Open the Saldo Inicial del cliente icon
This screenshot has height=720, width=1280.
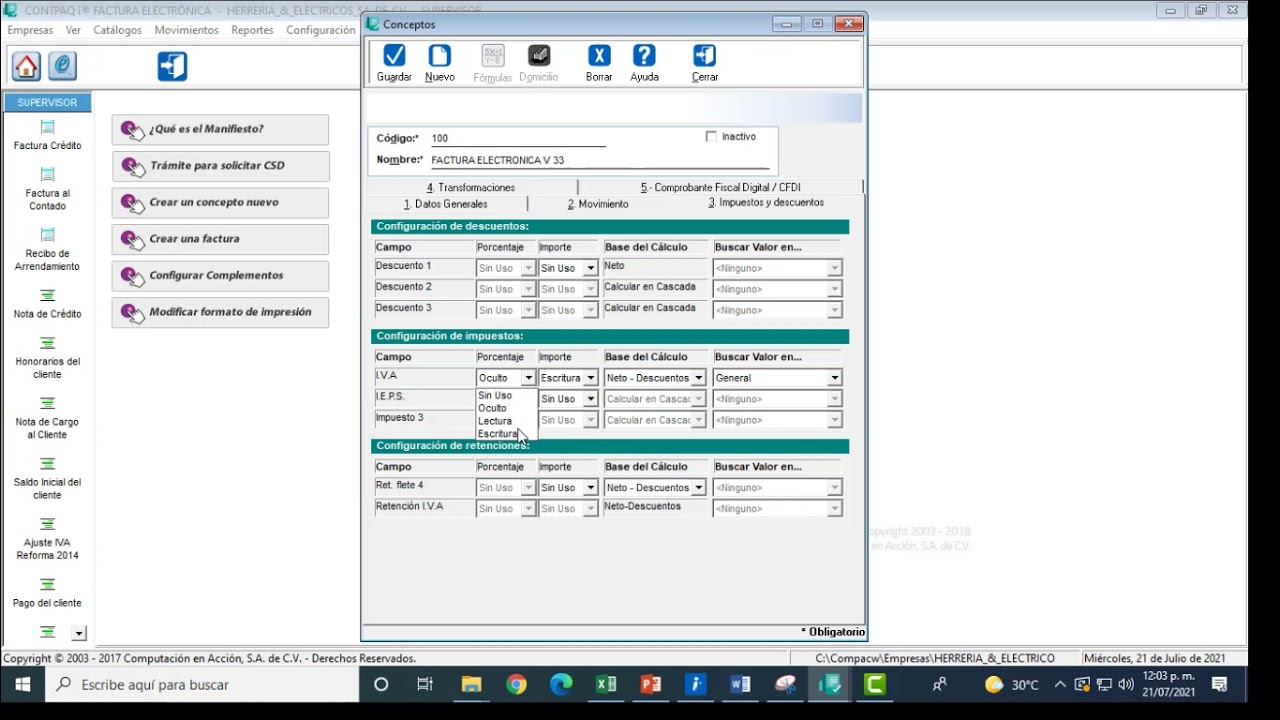(47, 464)
